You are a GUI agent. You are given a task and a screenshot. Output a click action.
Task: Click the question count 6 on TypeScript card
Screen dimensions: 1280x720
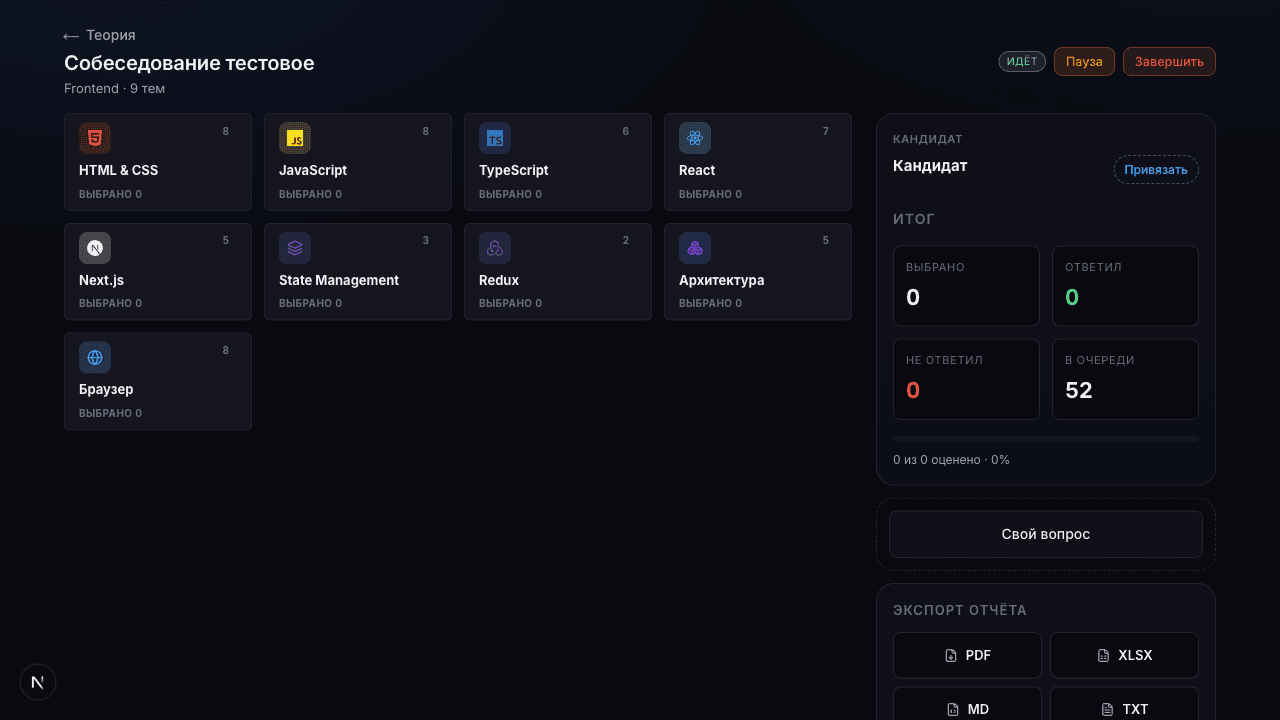point(626,131)
